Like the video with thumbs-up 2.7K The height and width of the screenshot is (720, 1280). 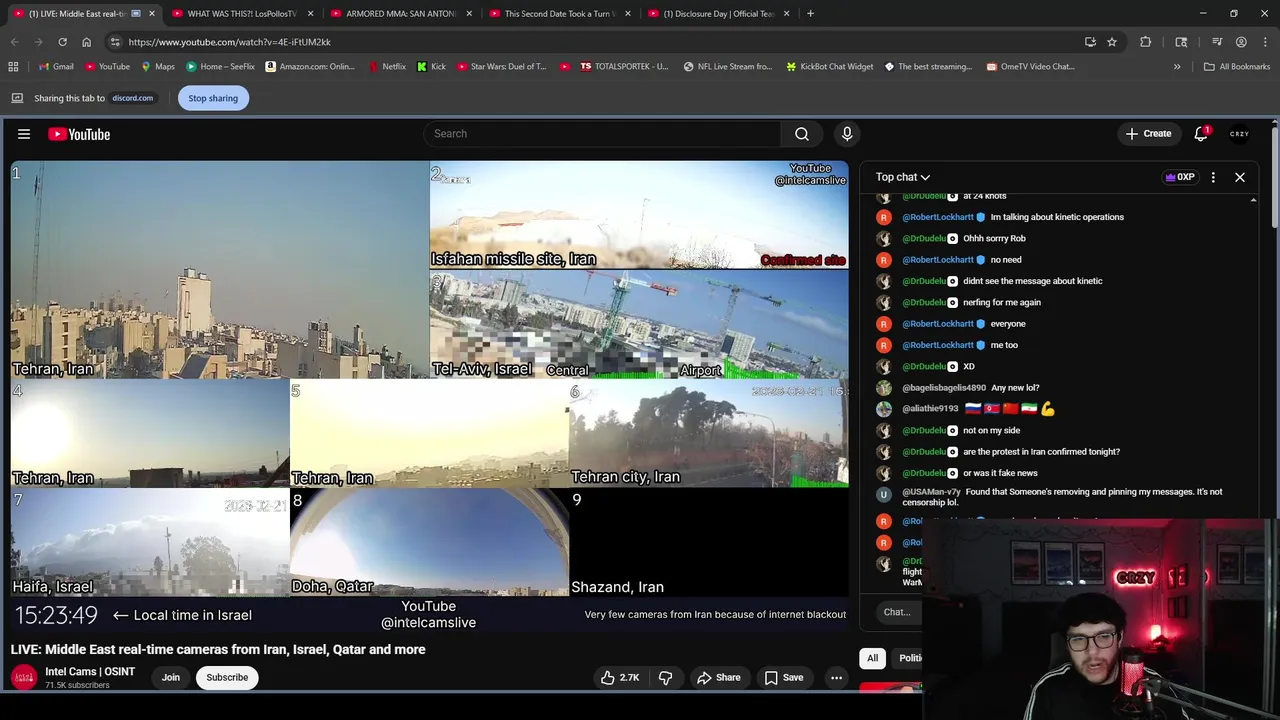coord(620,678)
